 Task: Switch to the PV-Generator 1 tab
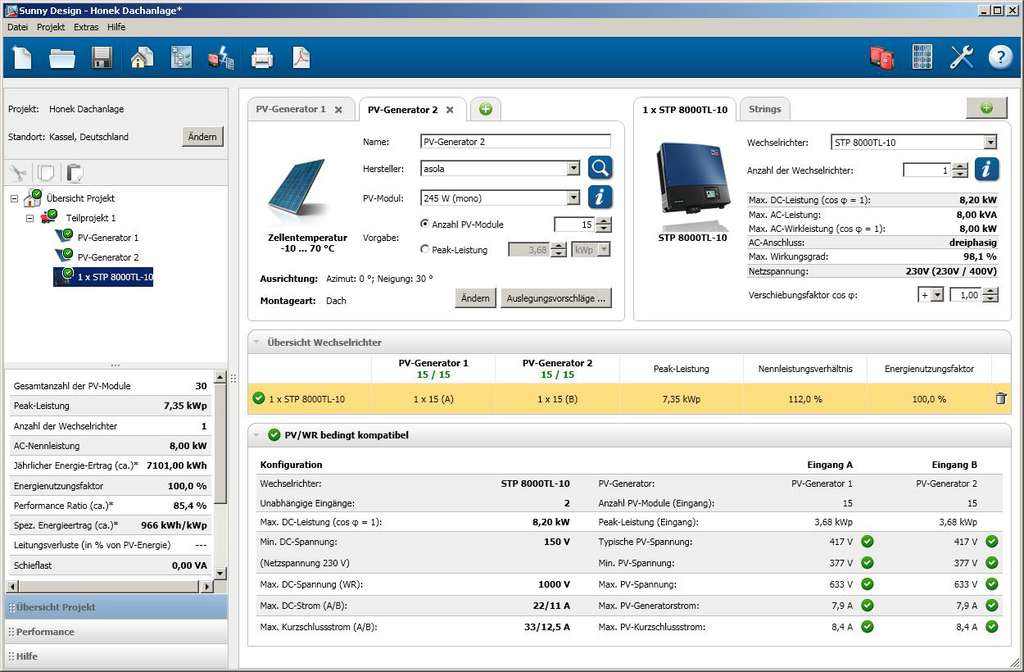(x=291, y=109)
